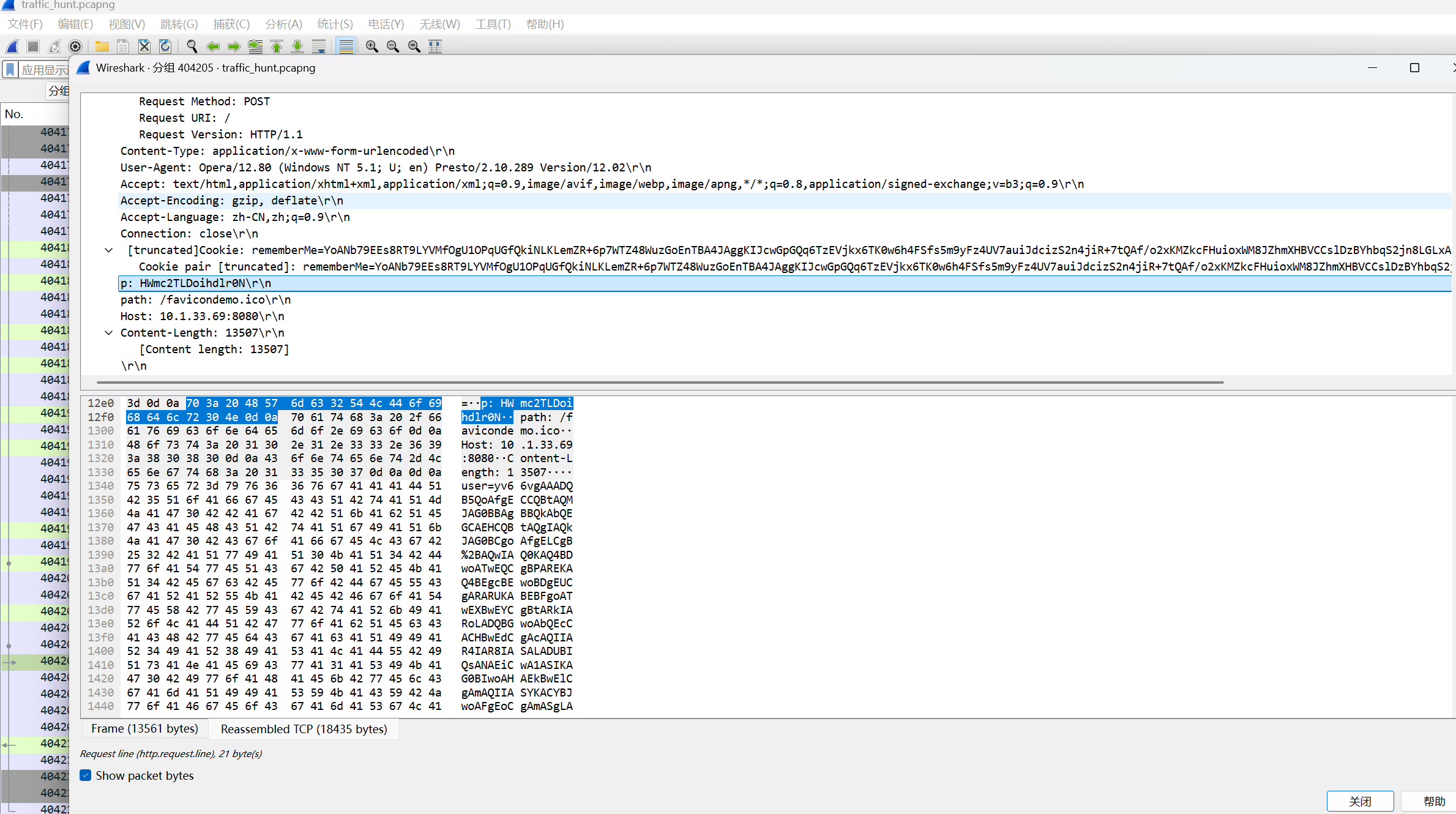The image size is (1456, 814).
Task: Click the resize columns icon
Action: click(435, 47)
